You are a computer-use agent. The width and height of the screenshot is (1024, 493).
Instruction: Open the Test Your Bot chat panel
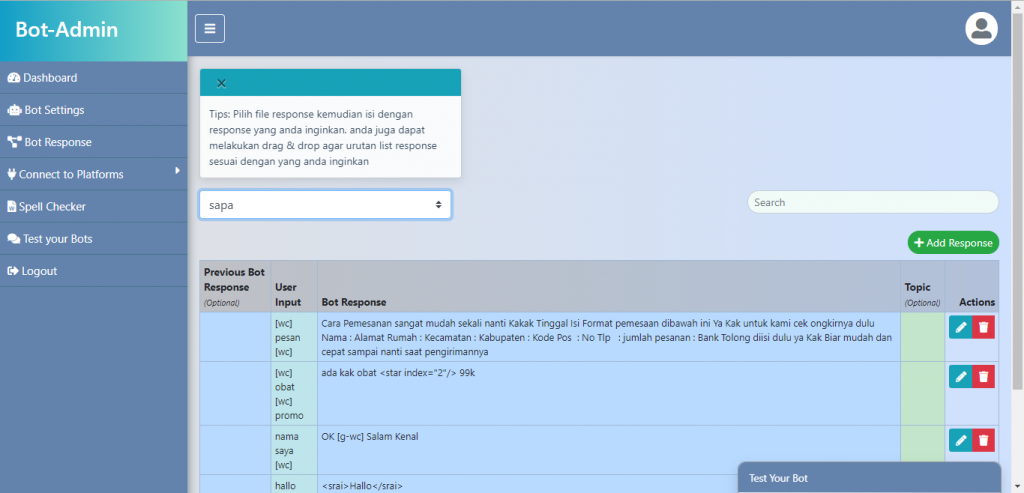[x=869, y=478]
